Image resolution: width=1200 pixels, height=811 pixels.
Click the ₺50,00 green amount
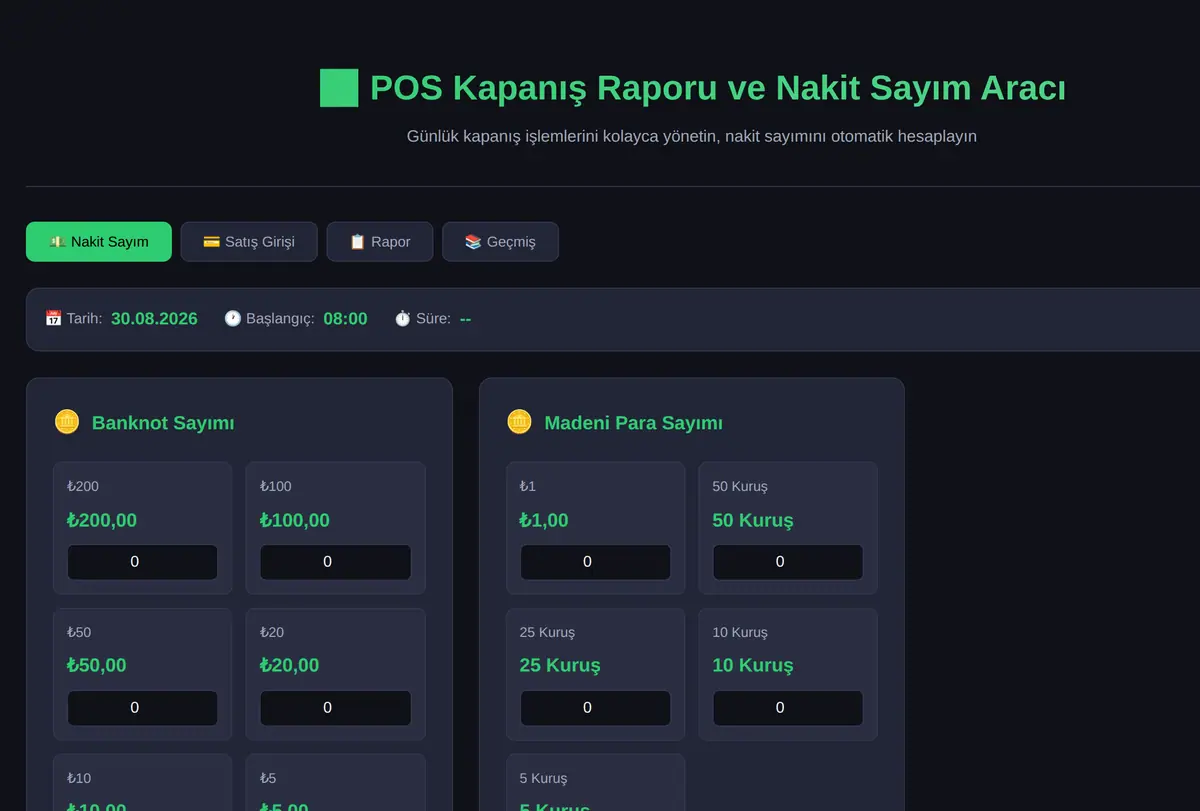click(97, 665)
